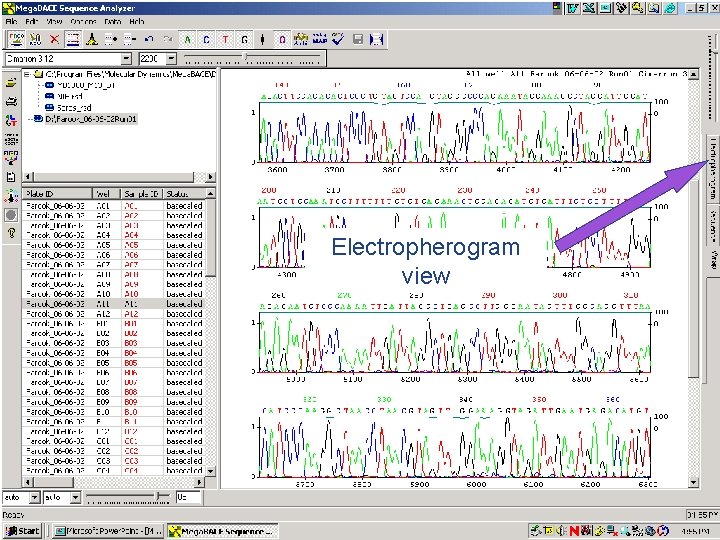Click scroll down arrow of electropherogram pane
Image resolution: width=720 pixels, height=540 pixels.
tap(693, 483)
